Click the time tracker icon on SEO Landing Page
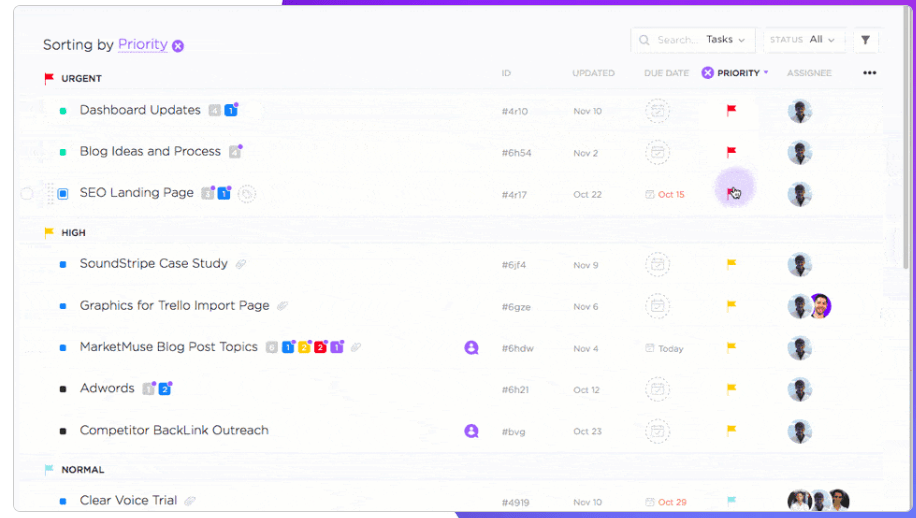The image size is (916, 518). tap(247, 194)
